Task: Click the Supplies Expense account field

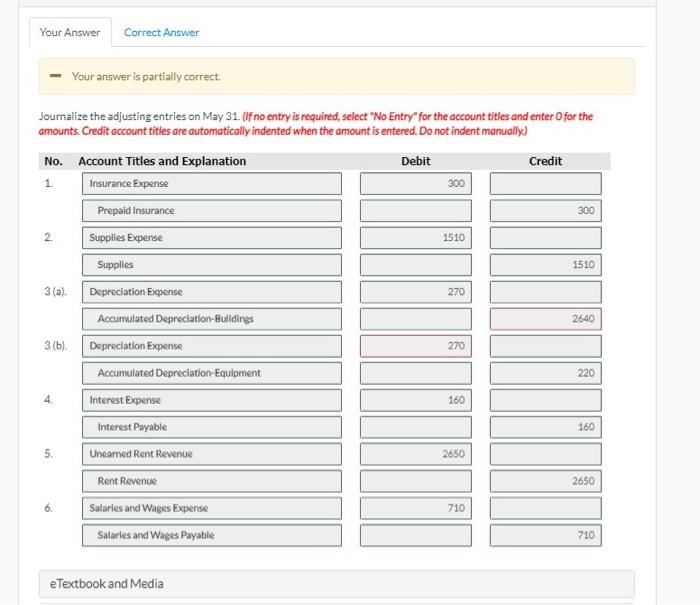Action: coord(212,238)
